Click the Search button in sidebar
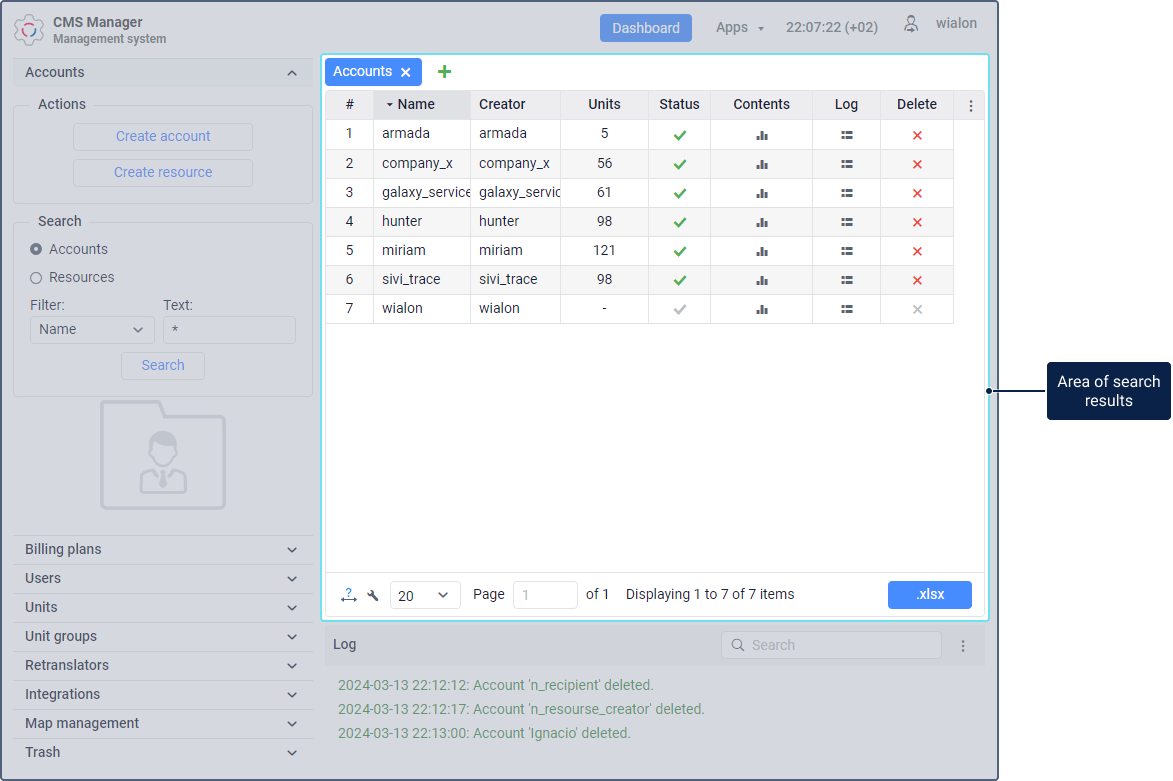Image resolution: width=1173 pixels, height=781 pixels. pyautogui.click(x=163, y=366)
